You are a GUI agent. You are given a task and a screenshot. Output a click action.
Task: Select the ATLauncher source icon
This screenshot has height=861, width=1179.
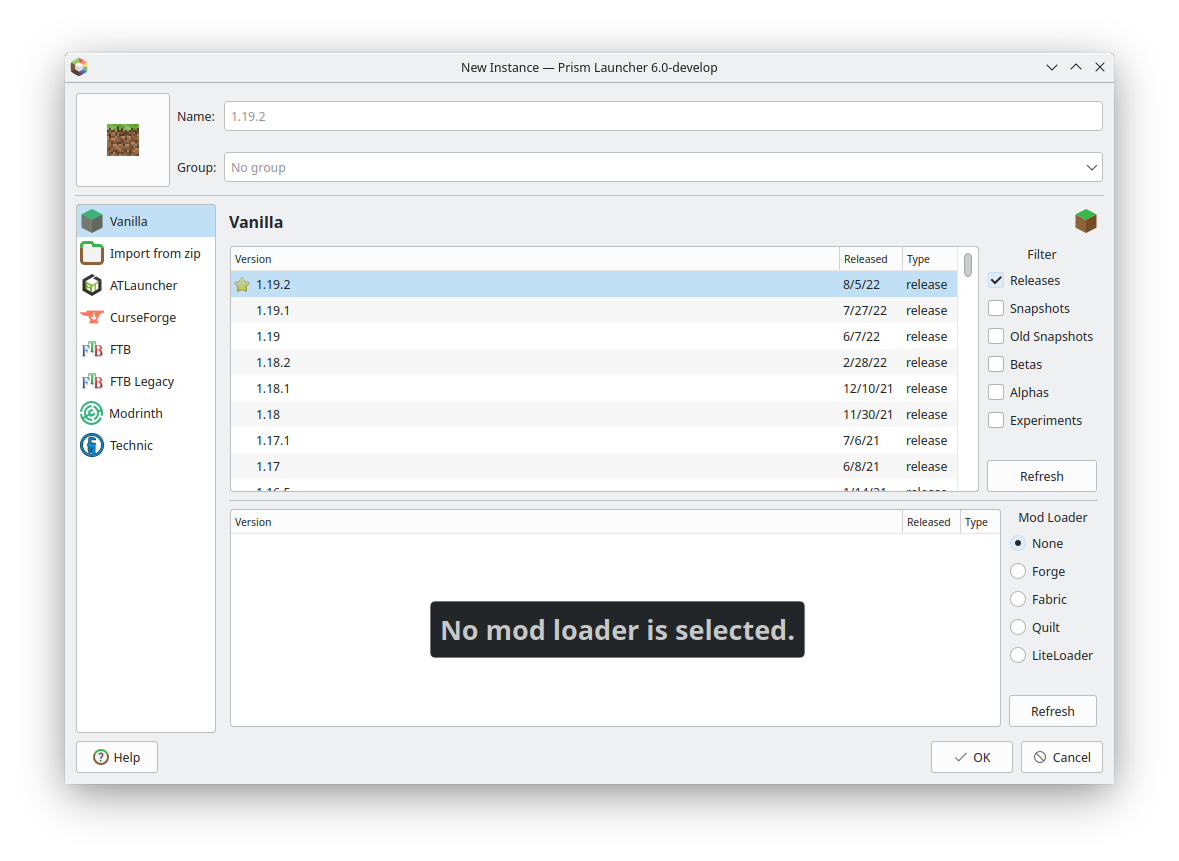point(92,285)
